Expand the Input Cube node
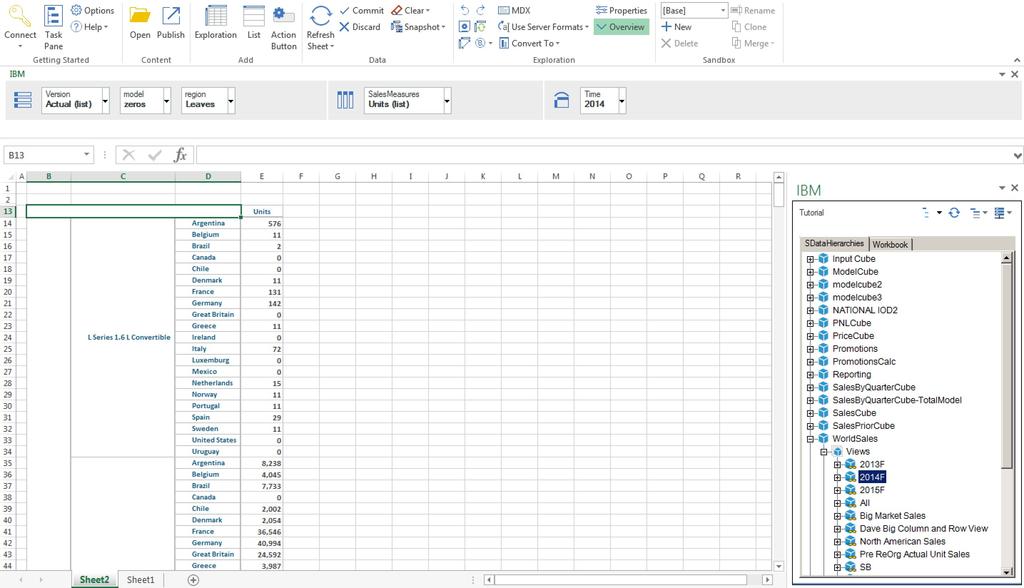The image size is (1024, 588). [810, 259]
